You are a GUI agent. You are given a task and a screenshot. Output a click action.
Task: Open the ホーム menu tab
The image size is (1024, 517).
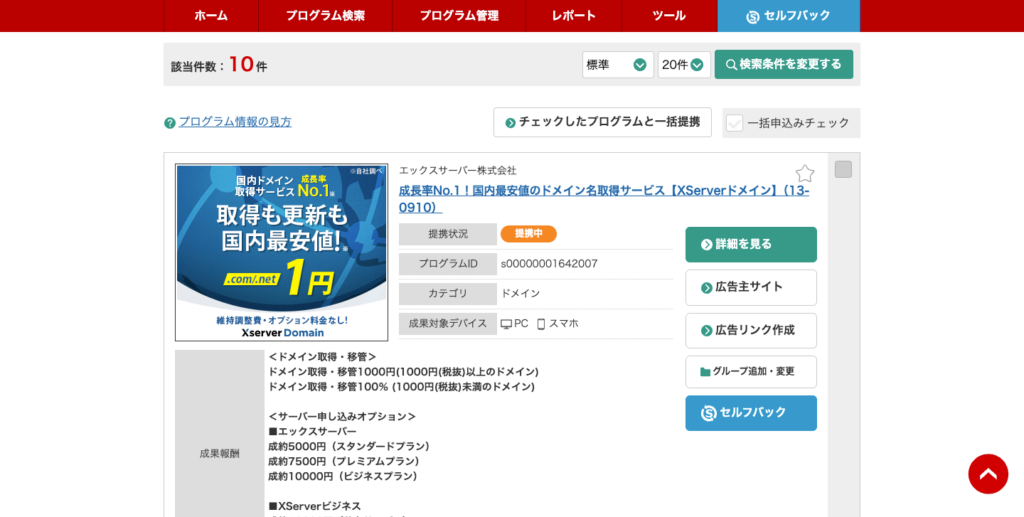(x=211, y=16)
